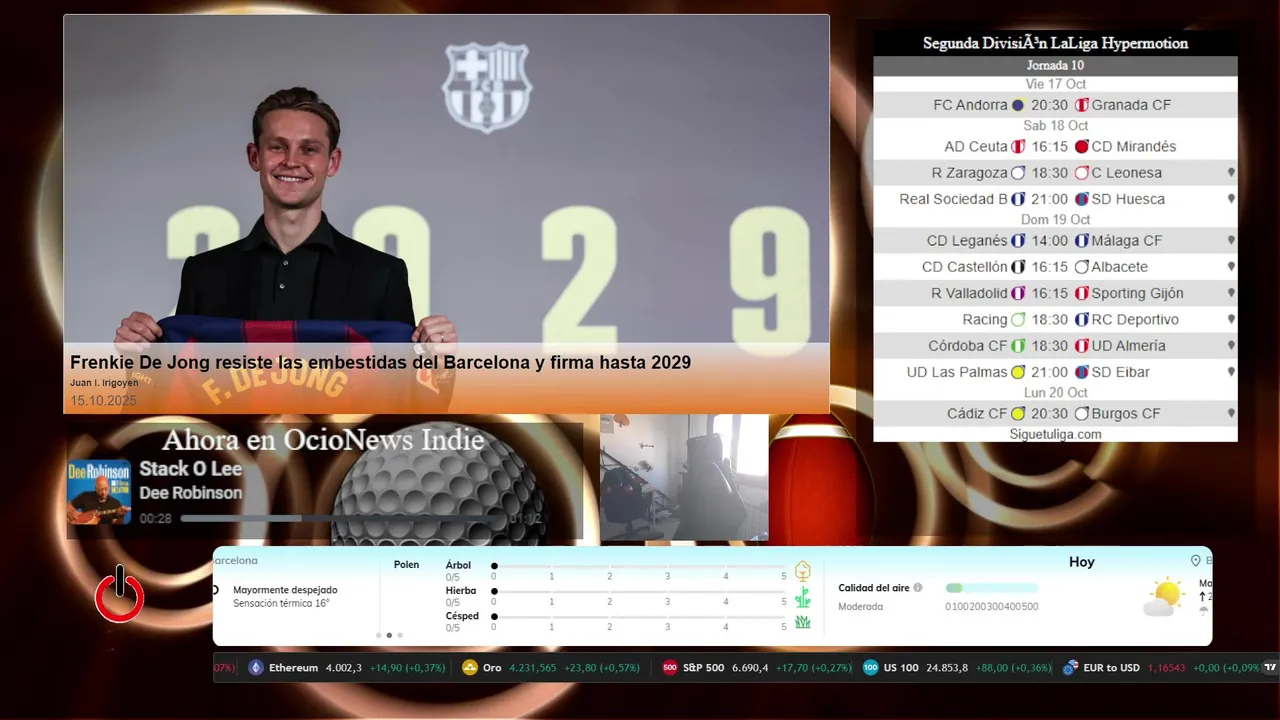1280x720 pixels.
Task: Select the first carousel dot in weather widget
Action: (378, 635)
